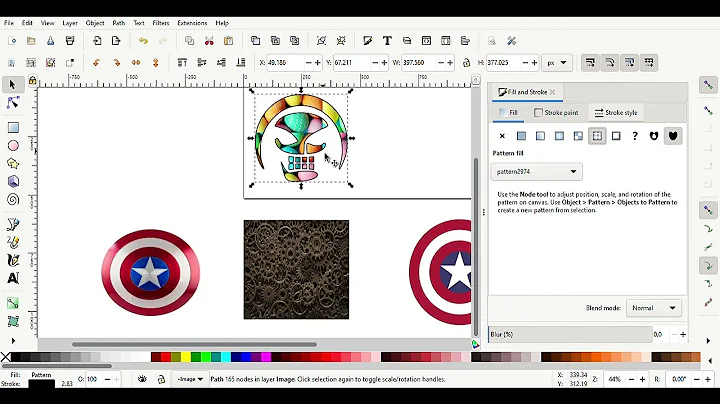Set fill to Mesh gradient
720x404 pixels.
[x=578, y=136]
